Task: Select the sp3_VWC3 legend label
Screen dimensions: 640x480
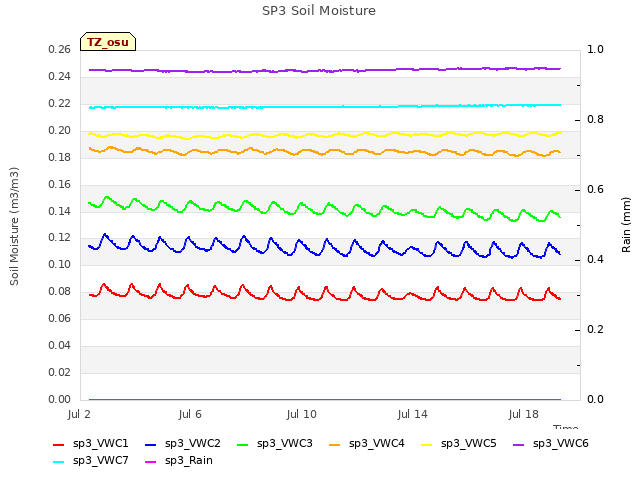Action: click(284, 444)
